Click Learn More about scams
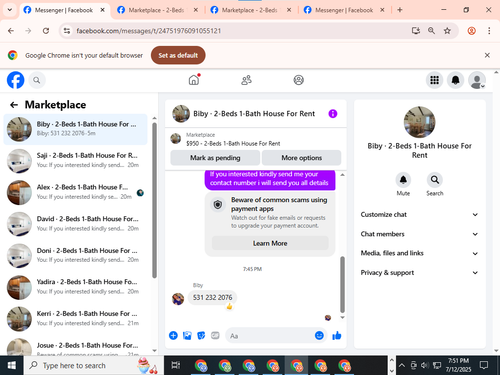Image resolution: width=500 pixels, height=375 pixels. pos(270,243)
